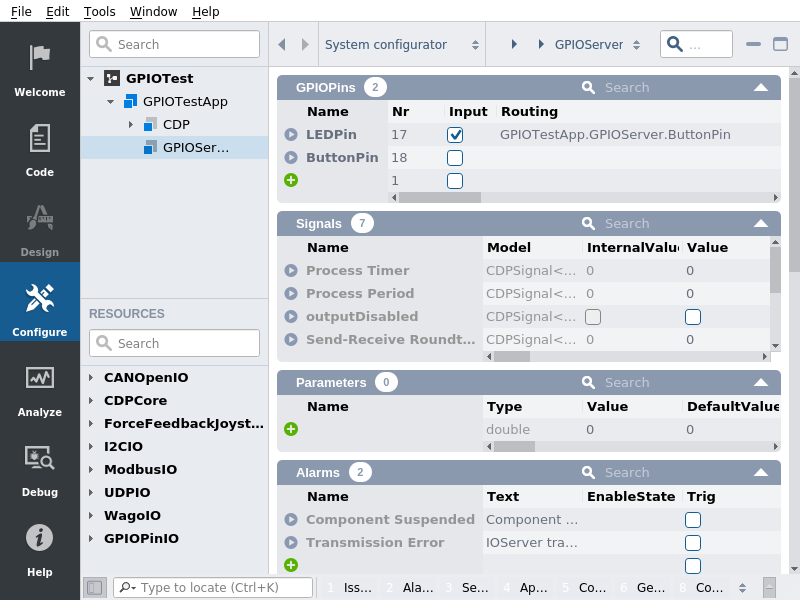This screenshot has height=600, width=800.
Task: Click the Type to locate search field
Action: (220, 588)
